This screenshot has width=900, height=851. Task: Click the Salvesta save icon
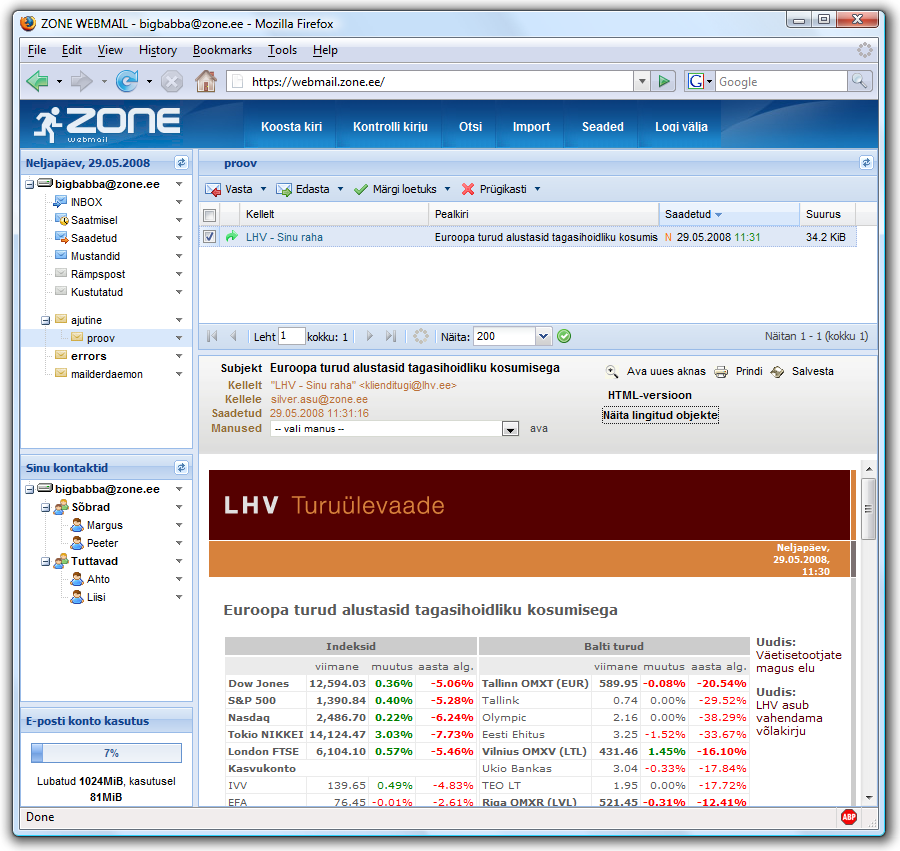click(x=777, y=372)
